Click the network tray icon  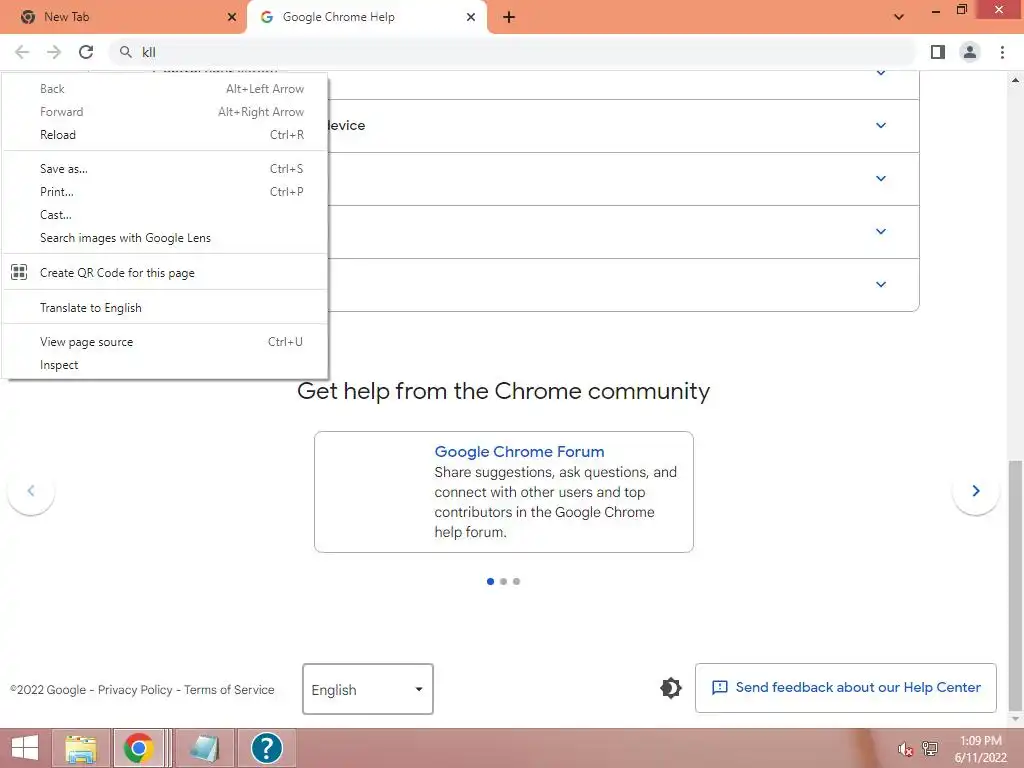pos(930,749)
